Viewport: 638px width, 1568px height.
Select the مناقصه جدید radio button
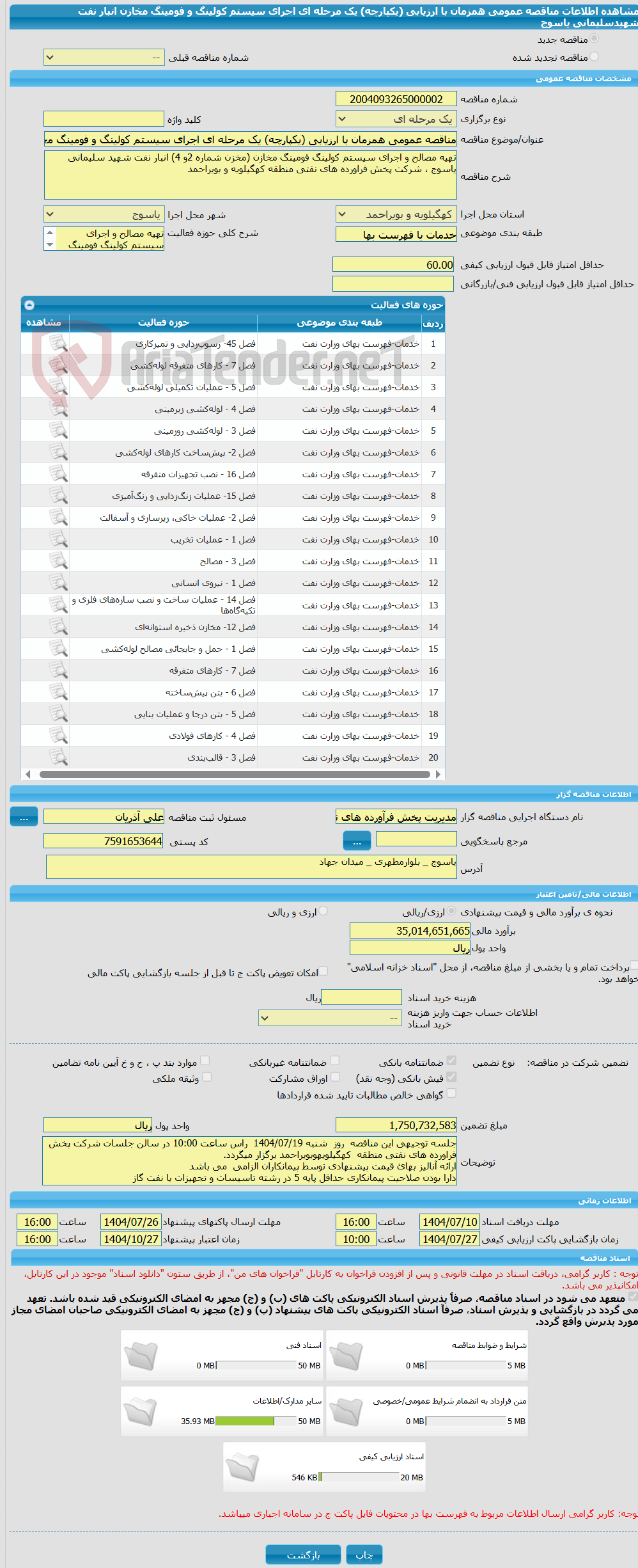tap(595, 39)
